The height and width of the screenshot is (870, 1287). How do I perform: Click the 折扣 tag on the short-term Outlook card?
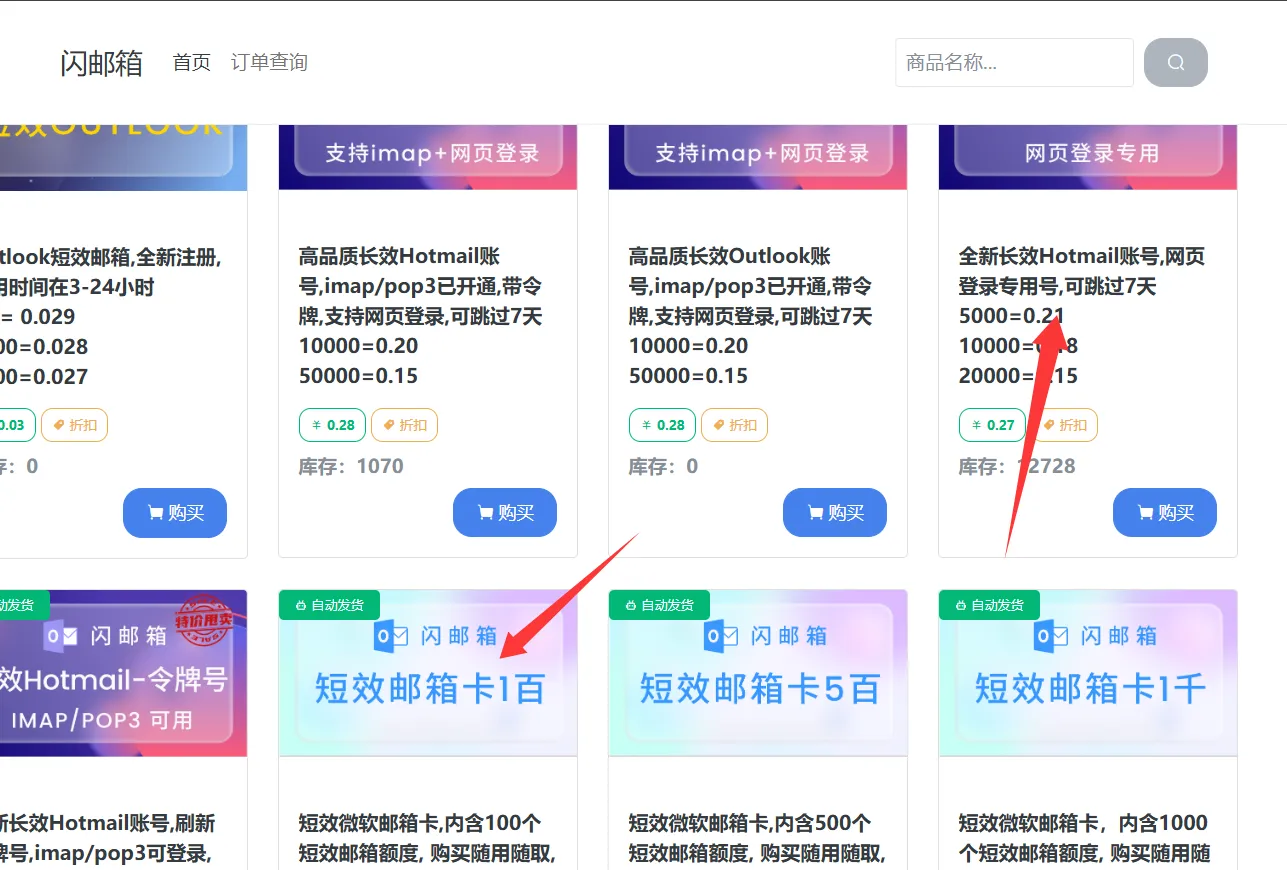click(74, 425)
